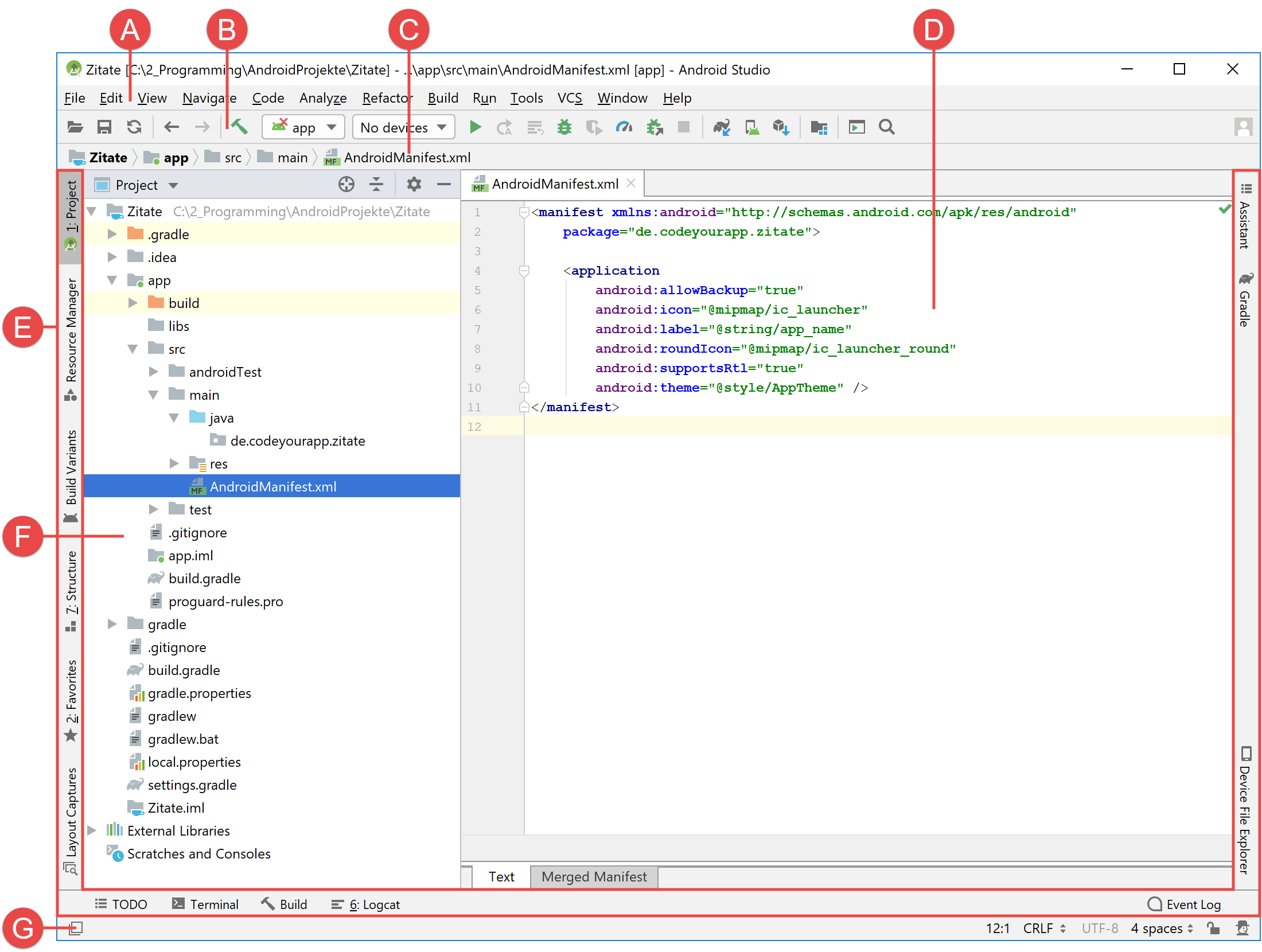Open Project panel gear settings
Image resolution: width=1262 pixels, height=952 pixels.
point(414,185)
